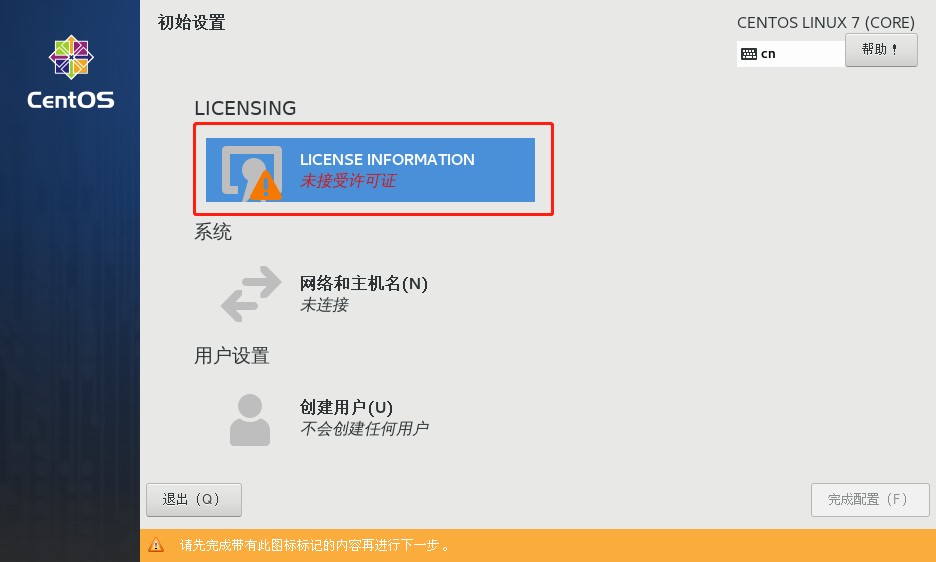Click the 未接受许可证 status text

point(348,181)
